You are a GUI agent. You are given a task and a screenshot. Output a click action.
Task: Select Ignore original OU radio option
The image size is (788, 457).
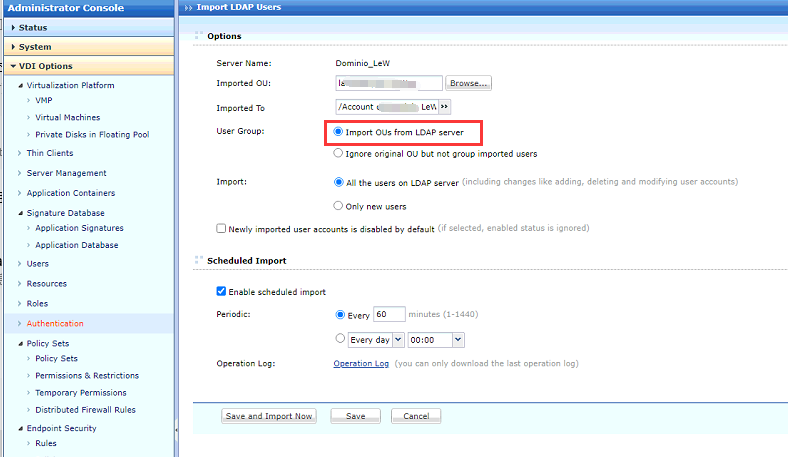tap(338, 153)
